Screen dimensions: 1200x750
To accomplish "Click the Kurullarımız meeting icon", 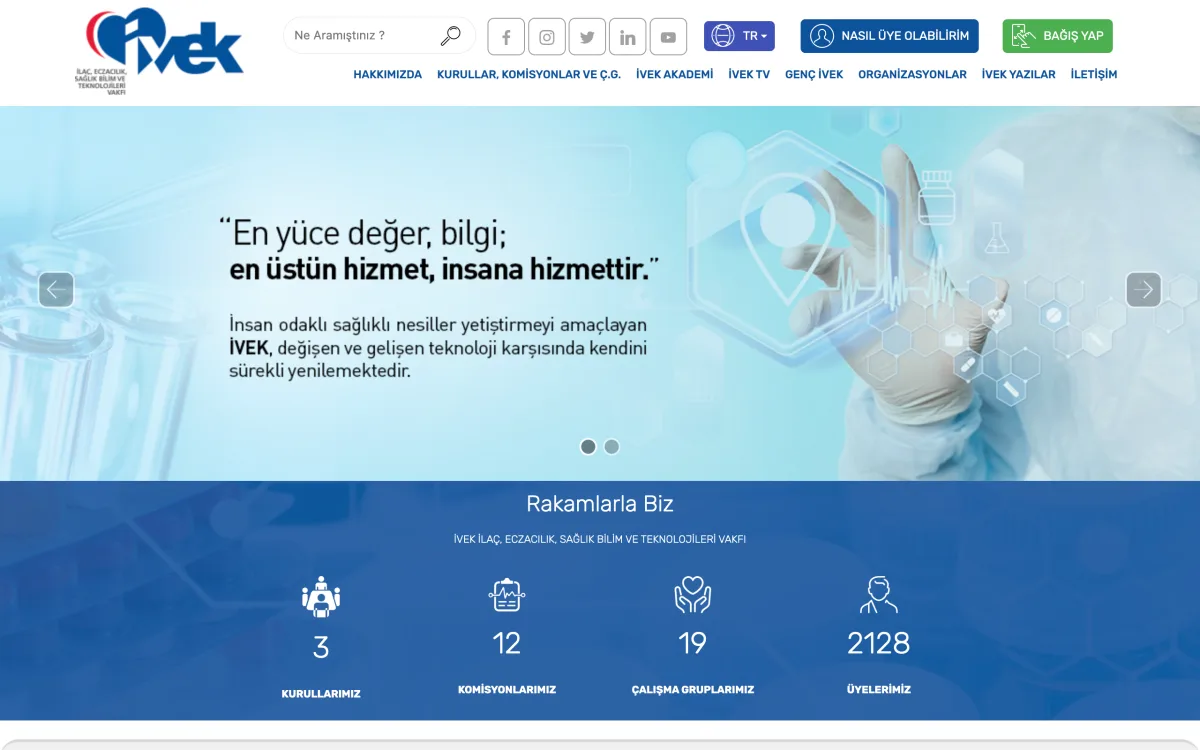I will pos(321,597).
